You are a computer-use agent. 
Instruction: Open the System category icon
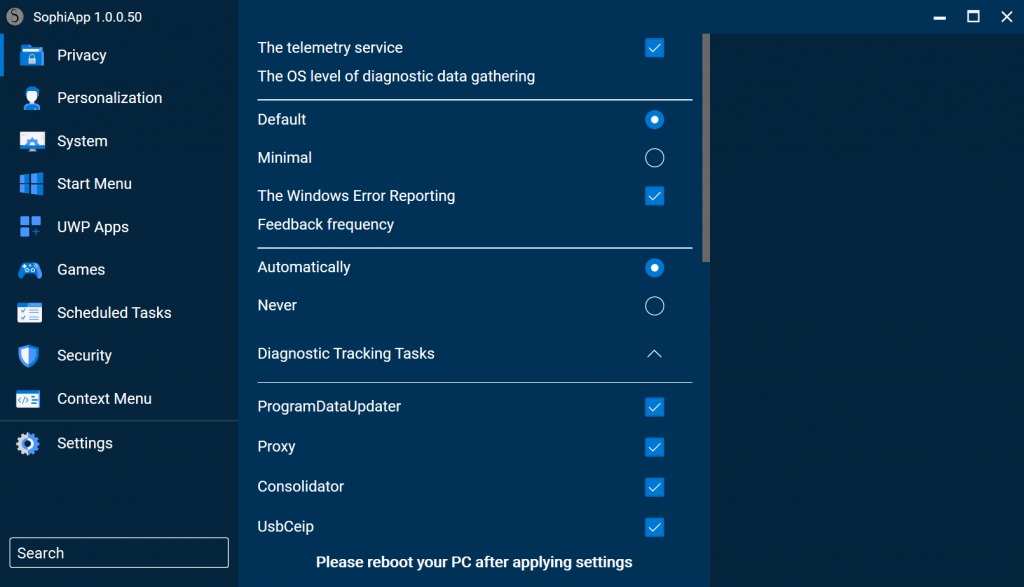(30, 141)
